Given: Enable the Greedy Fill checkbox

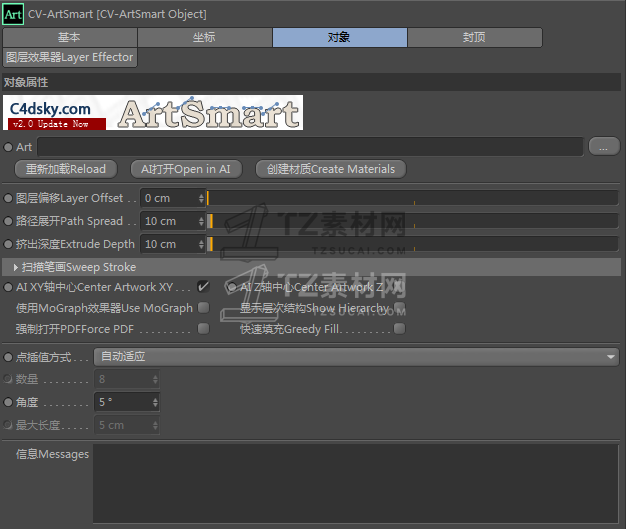Looking at the screenshot, I should pos(399,329).
